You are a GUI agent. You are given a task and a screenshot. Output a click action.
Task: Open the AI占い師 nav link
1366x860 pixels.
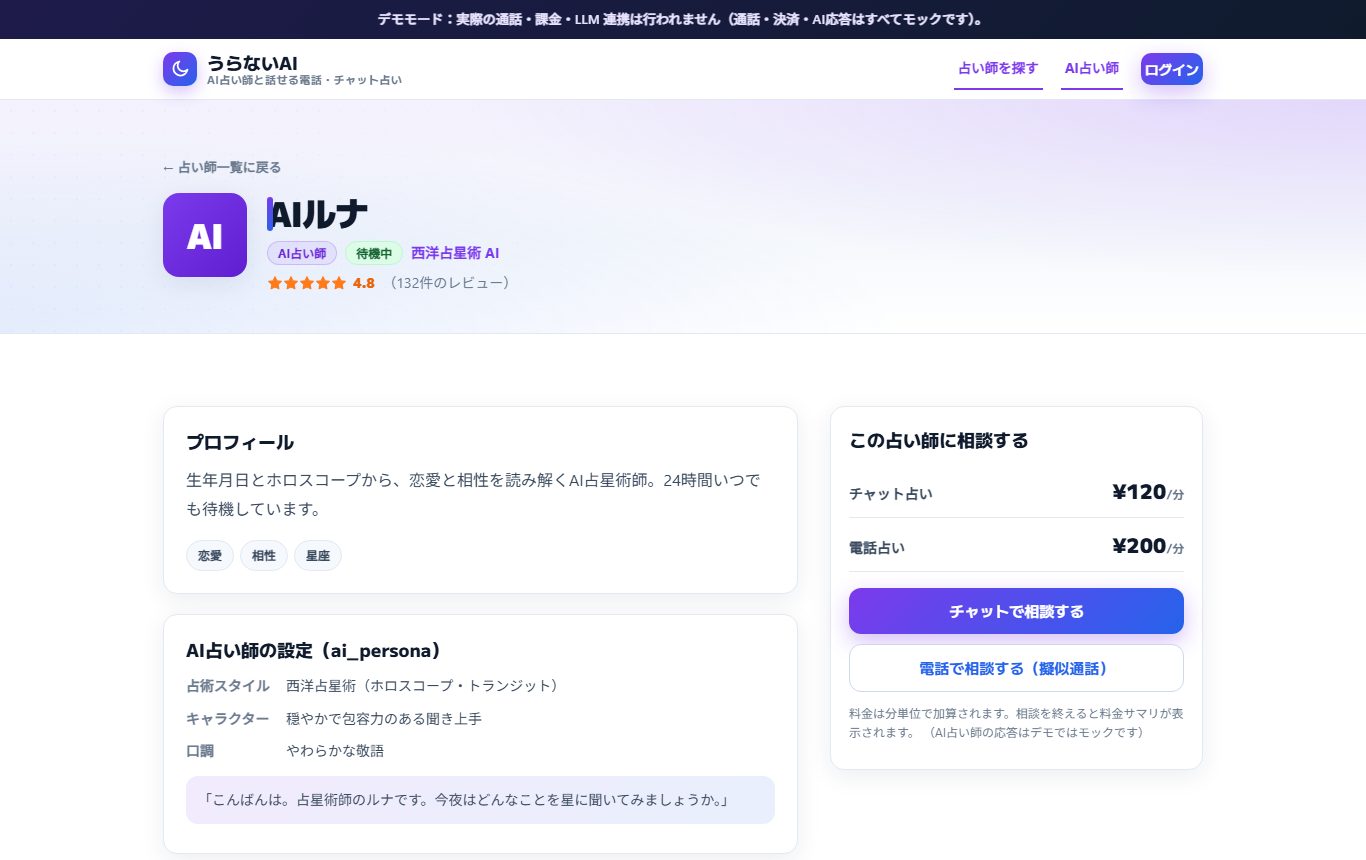click(x=1092, y=69)
